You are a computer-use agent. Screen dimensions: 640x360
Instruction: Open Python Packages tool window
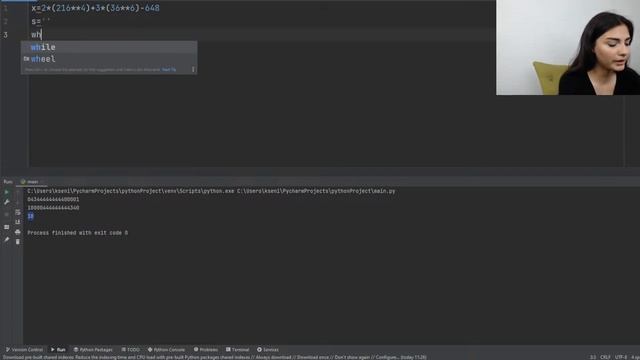[93, 349]
